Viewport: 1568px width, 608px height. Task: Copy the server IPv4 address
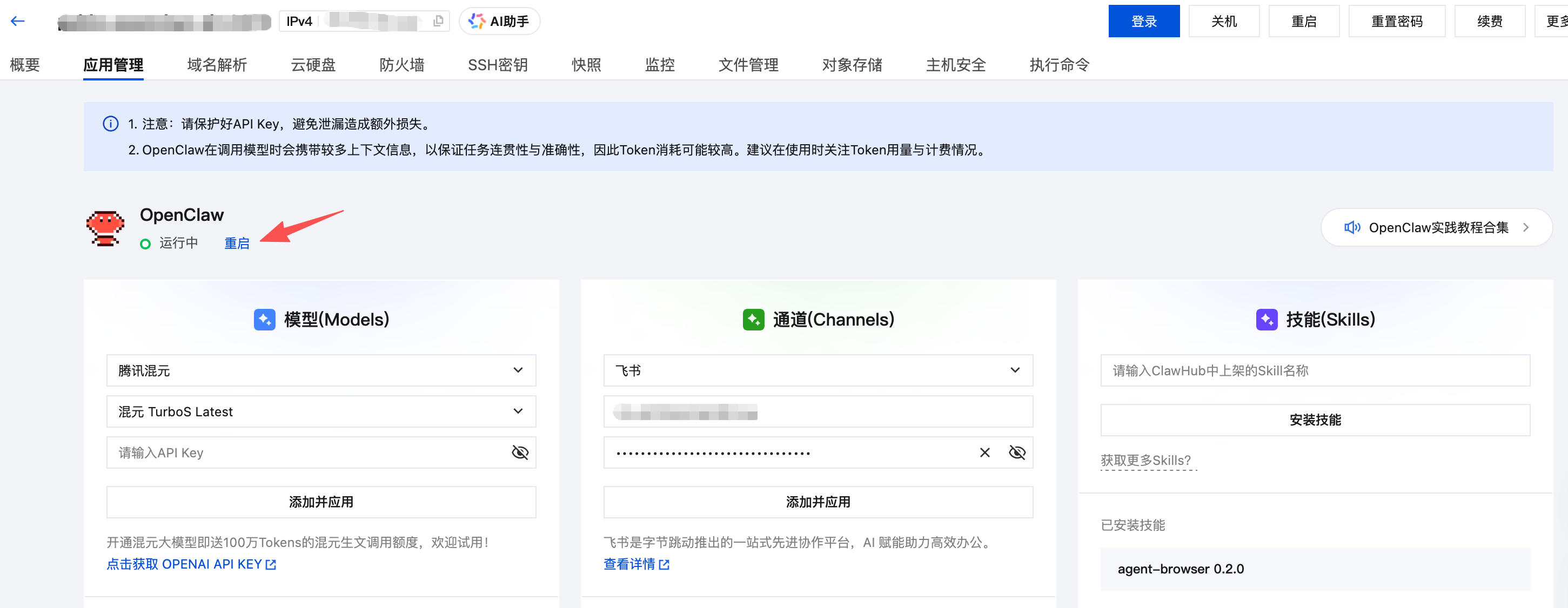(x=437, y=21)
